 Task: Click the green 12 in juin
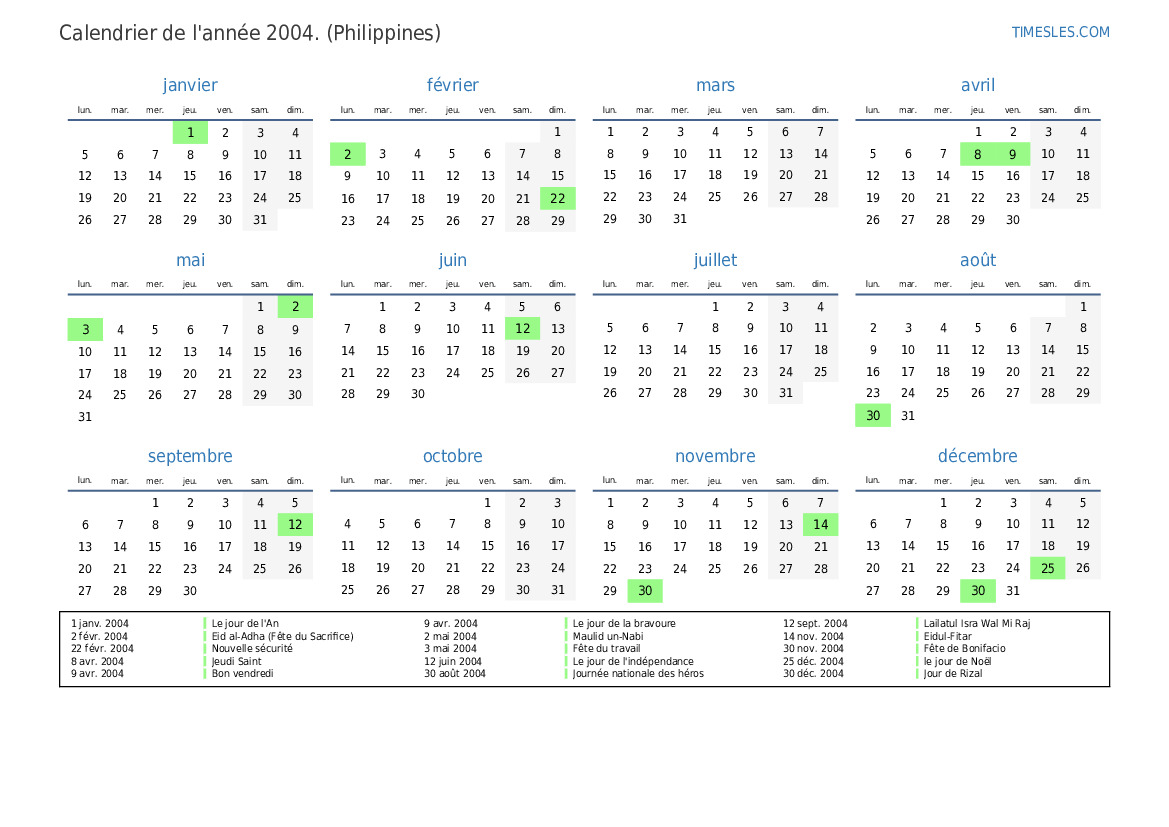[522, 328]
